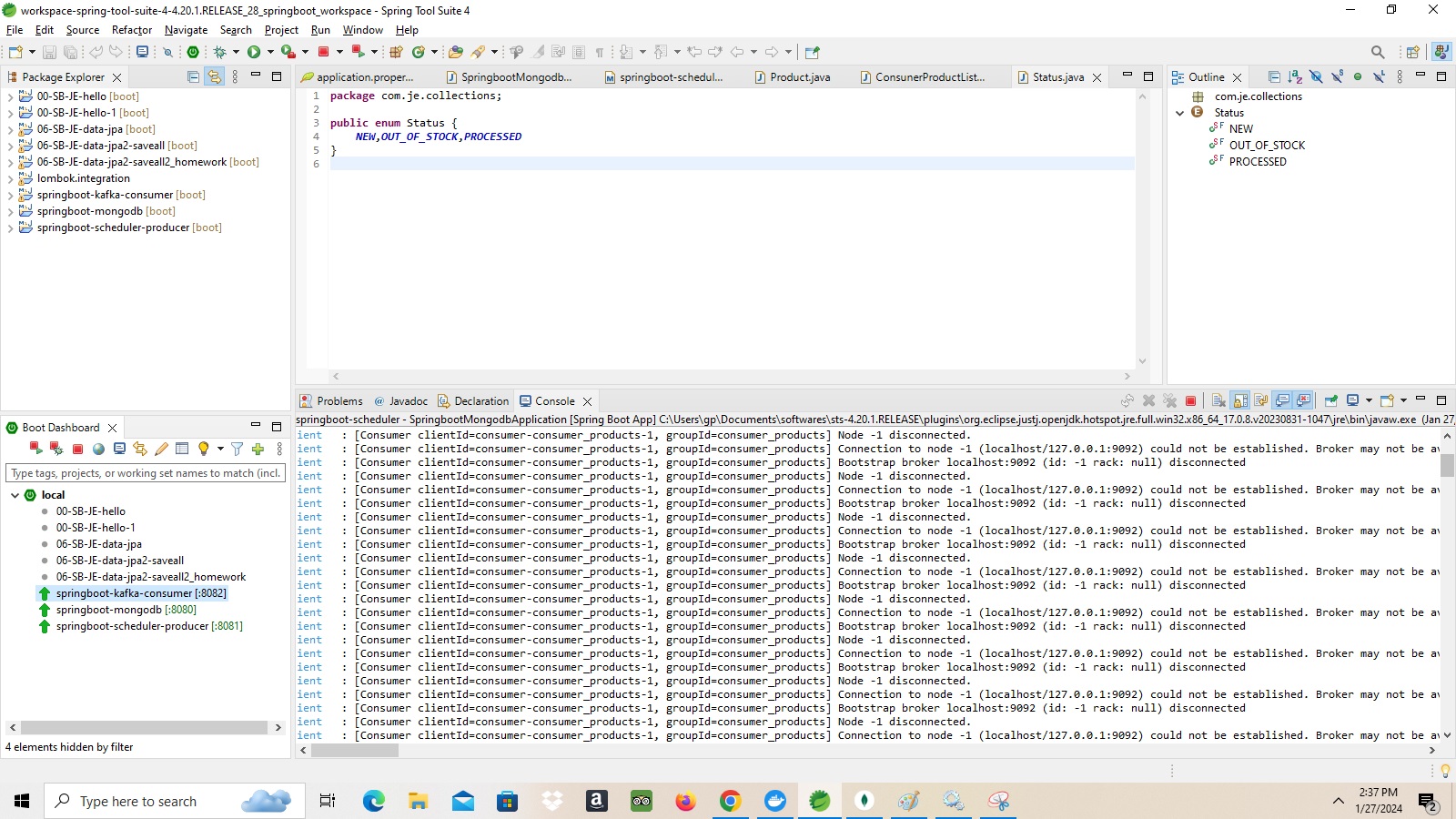Viewport: 1456px width, 819px height.
Task: Toggle scroll lock in the Console view
Action: tap(1239, 400)
